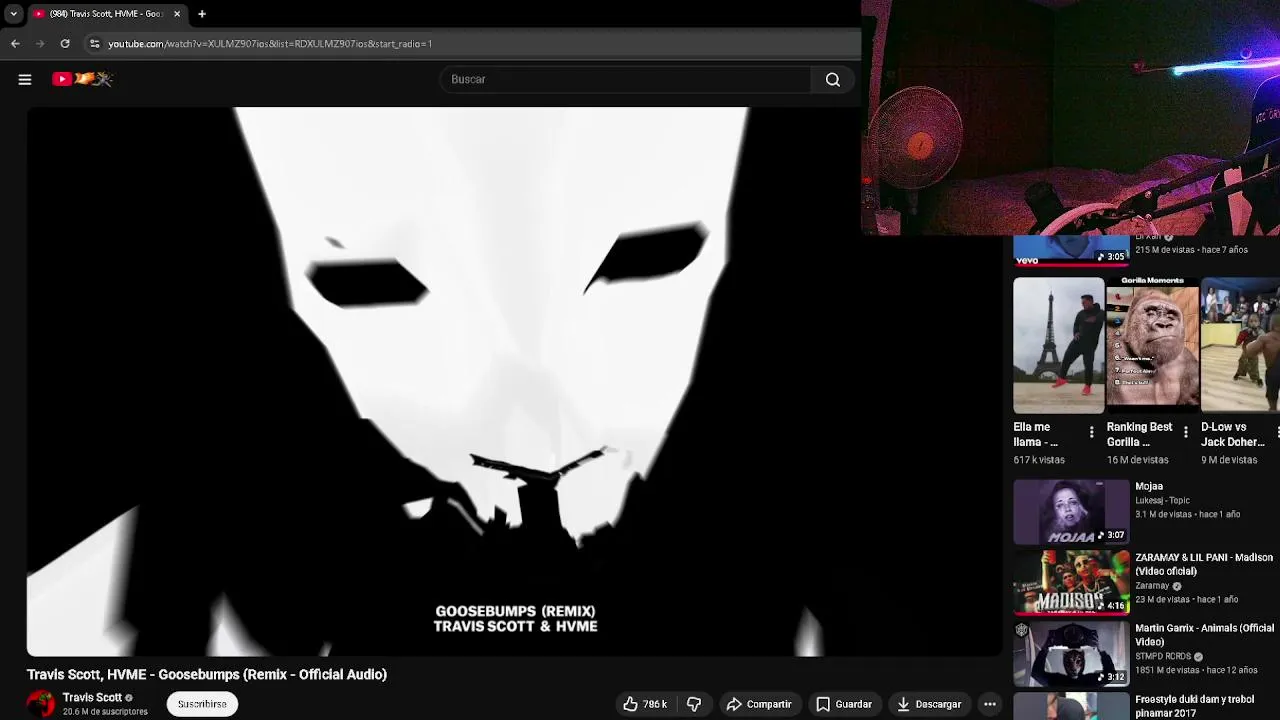1280x720 pixels.
Task: Click the 20.6 M de suscriptores text
Action: pyautogui.click(x=105, y=712)
